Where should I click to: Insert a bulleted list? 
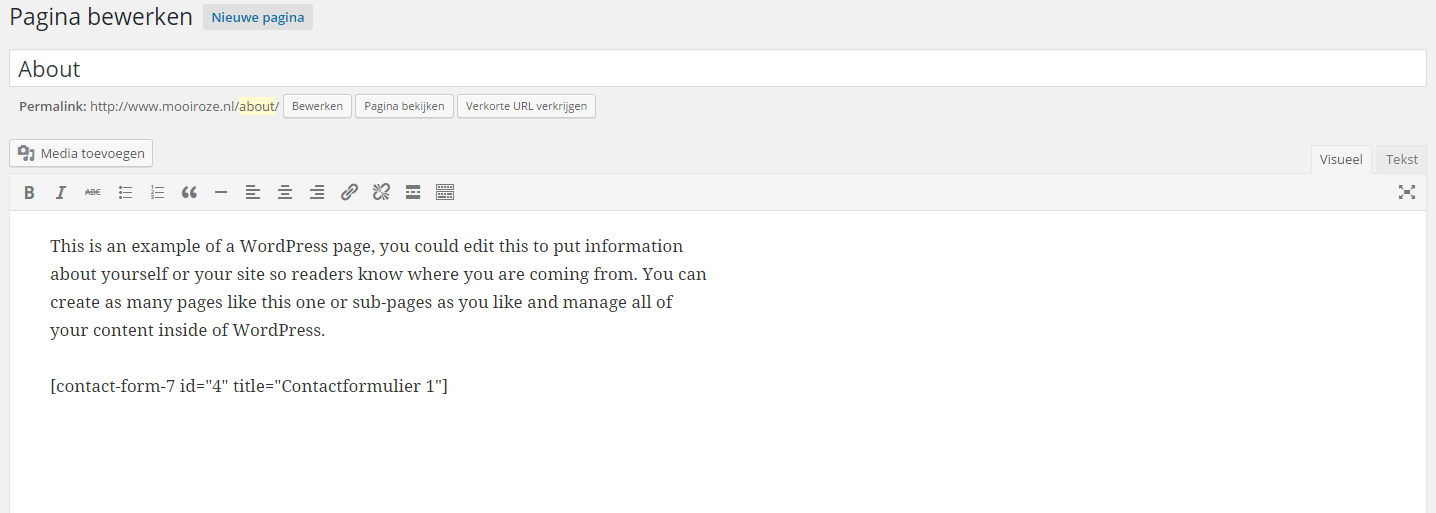(125, 192)
